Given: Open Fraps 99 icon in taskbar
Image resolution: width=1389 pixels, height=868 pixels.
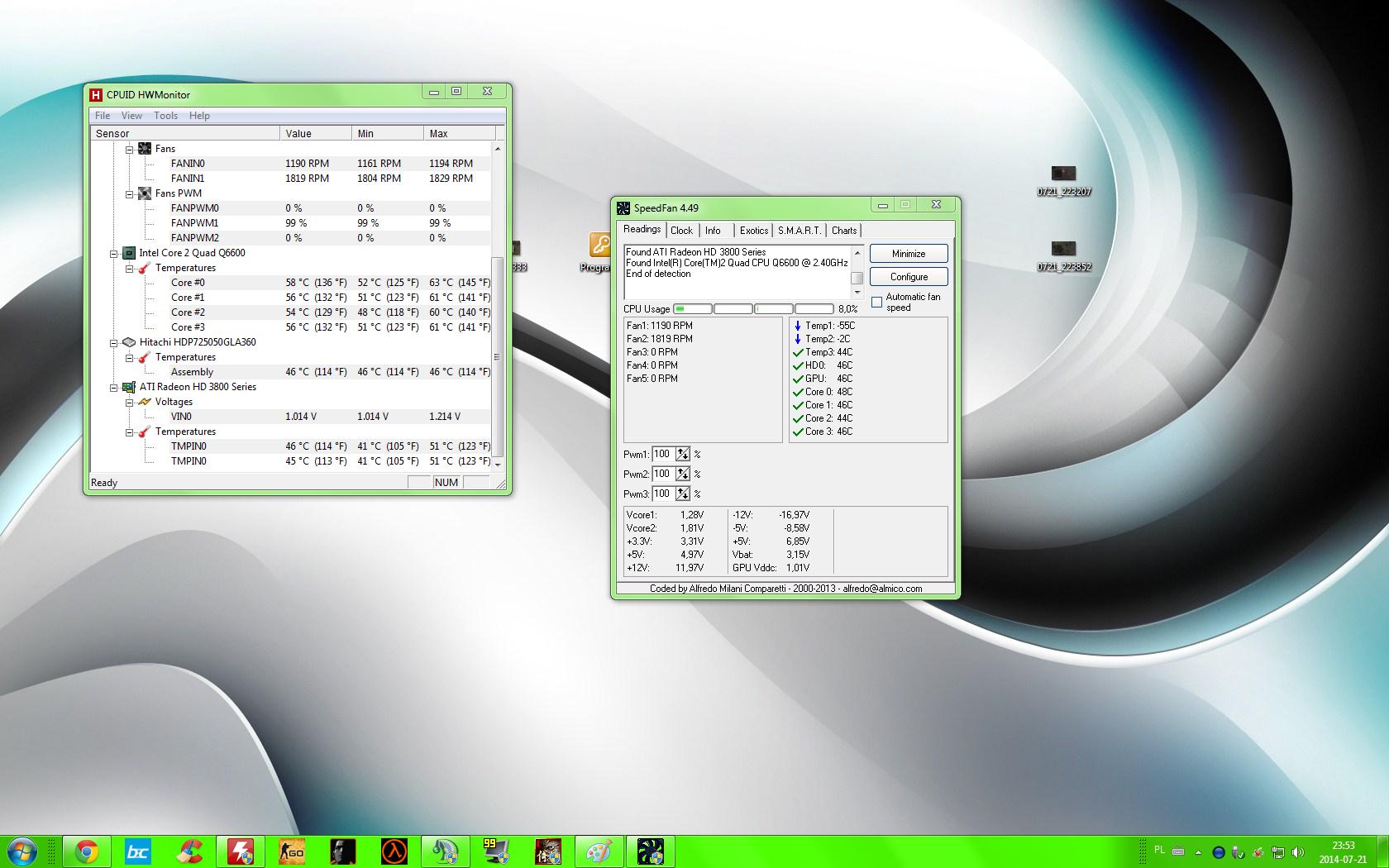Looking at the screenshot, I should point(496,851).
